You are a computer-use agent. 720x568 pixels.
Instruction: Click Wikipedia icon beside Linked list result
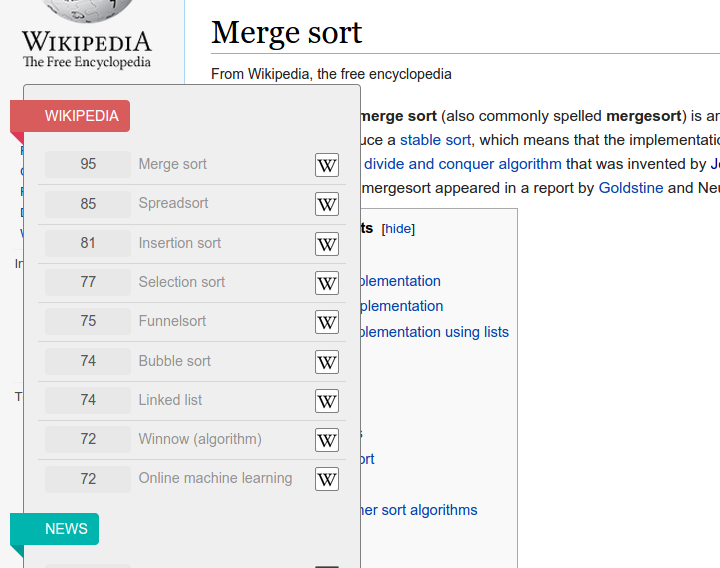327,401
